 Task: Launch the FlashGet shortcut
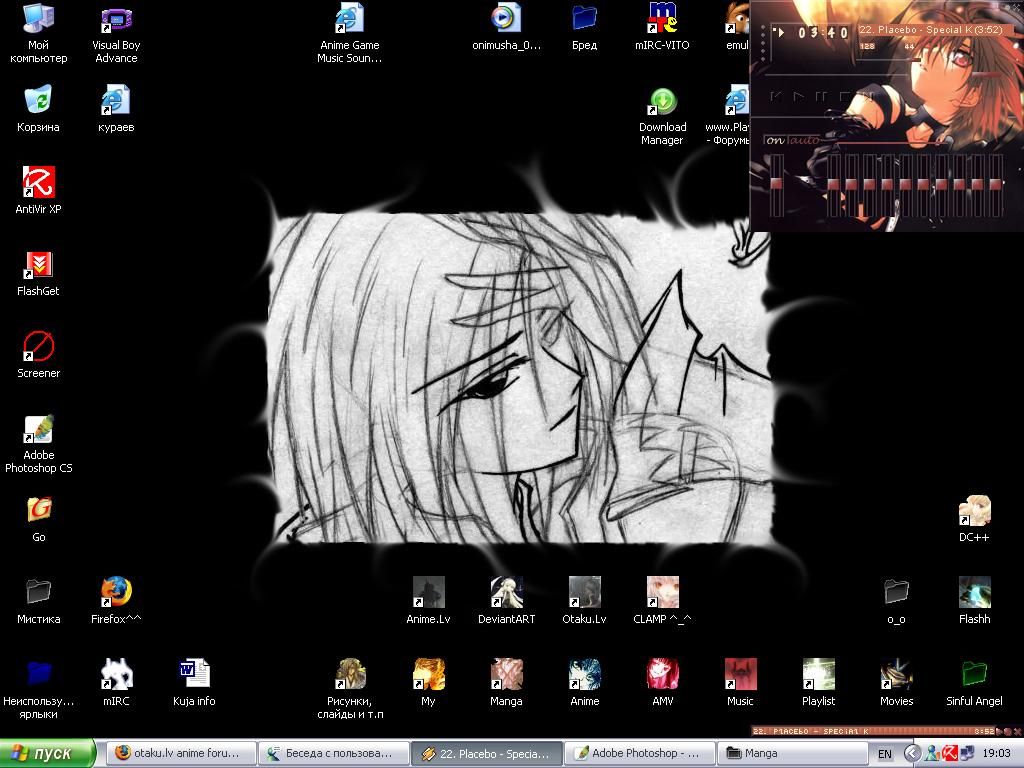click(x=39, y=273)
